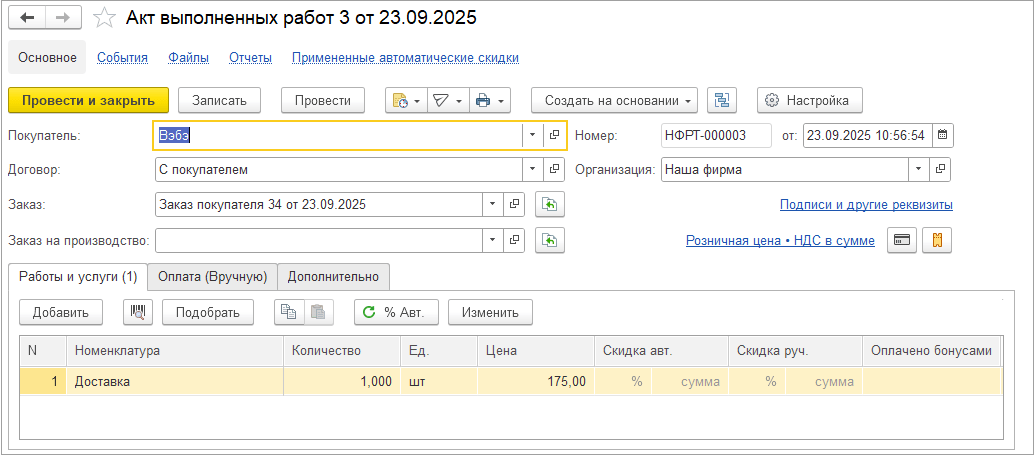Click the Номенклатура column header
The height and width of the screenshot is (455, 1034).
pyautogui.click(x=175, y=351)
